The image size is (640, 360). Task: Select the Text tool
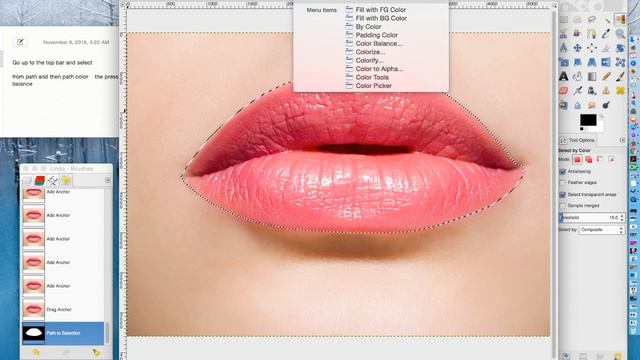564,76
